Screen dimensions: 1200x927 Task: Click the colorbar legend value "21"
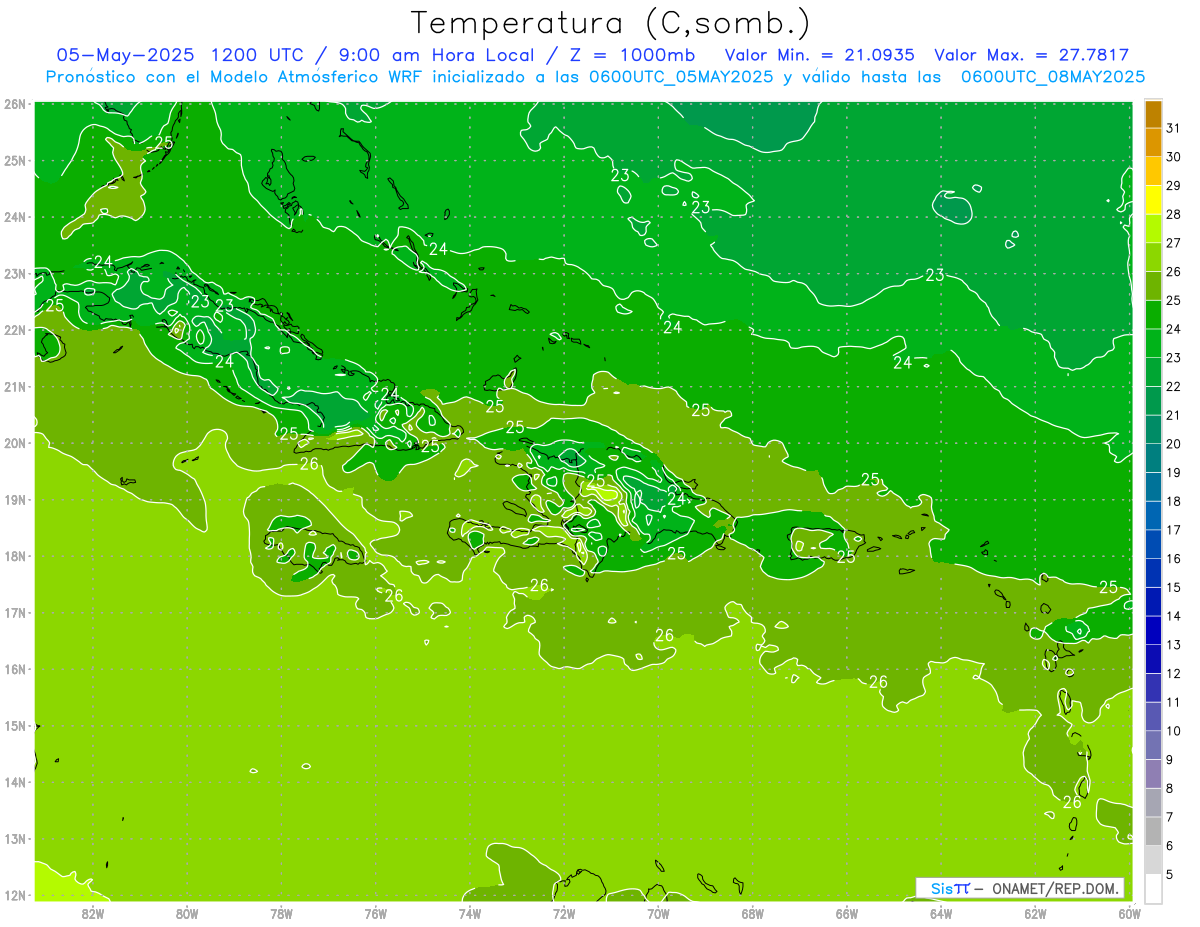1173,415
